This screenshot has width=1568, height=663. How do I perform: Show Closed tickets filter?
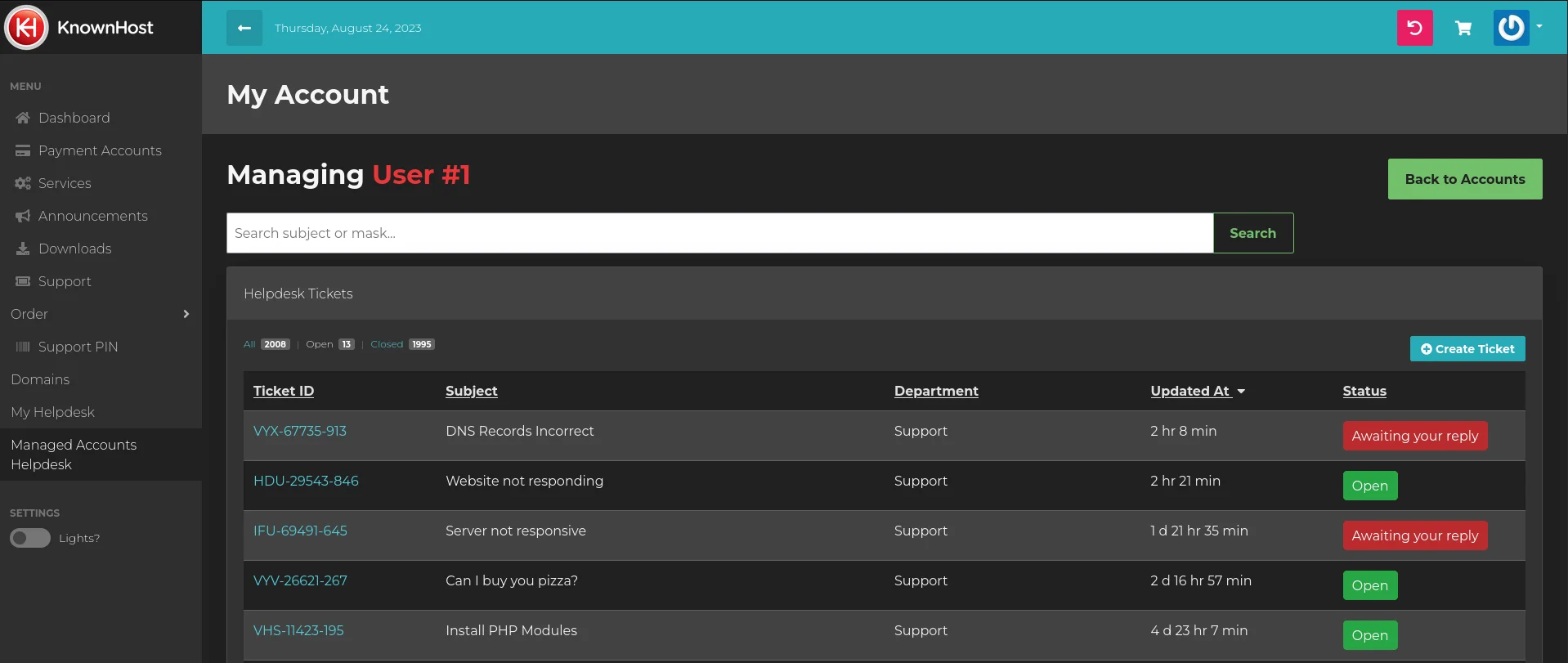(387, 344)
